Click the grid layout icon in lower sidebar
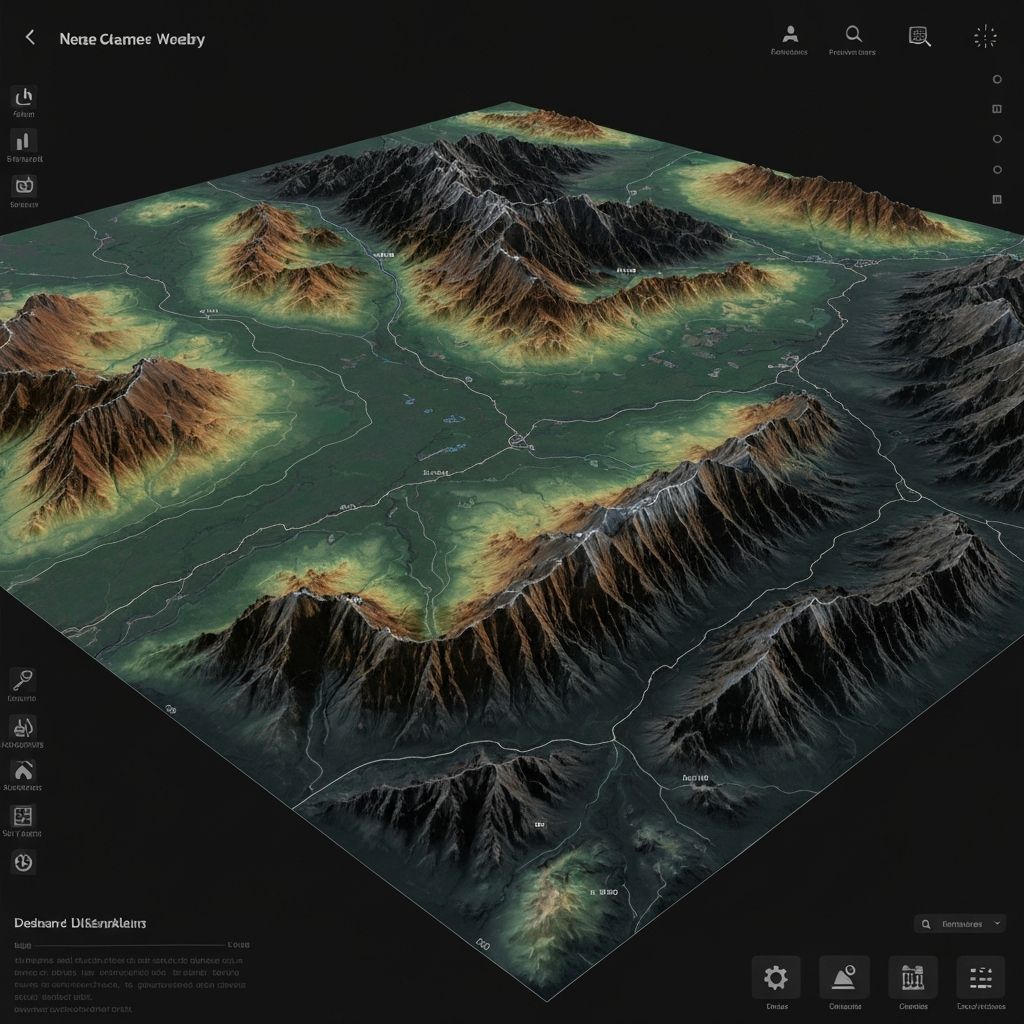 coord(23,816)
